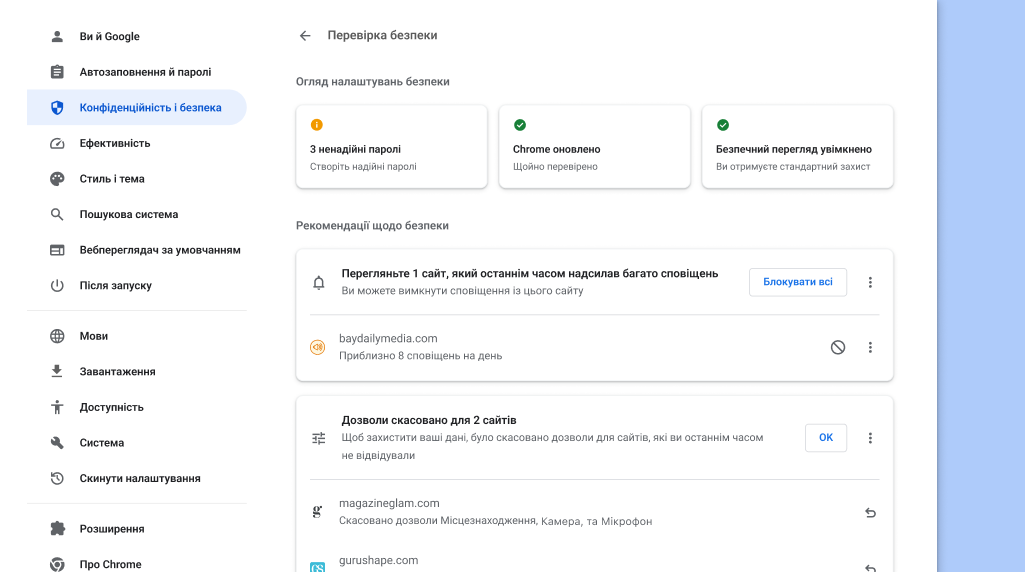
Task: Click the power icon for Після запуску
Action: pyautogui.click(x=57, y=286)
